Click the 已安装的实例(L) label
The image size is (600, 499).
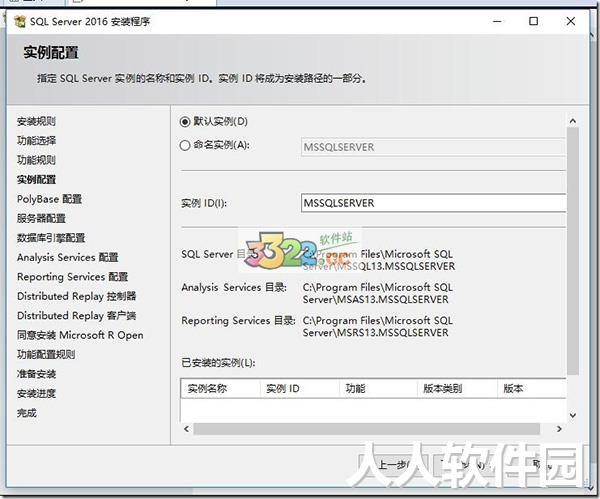coord(218,362)
